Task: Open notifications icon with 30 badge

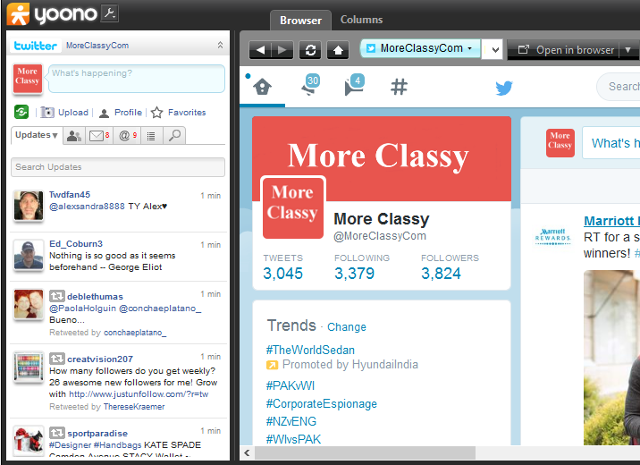Action: tap(310, 85)
